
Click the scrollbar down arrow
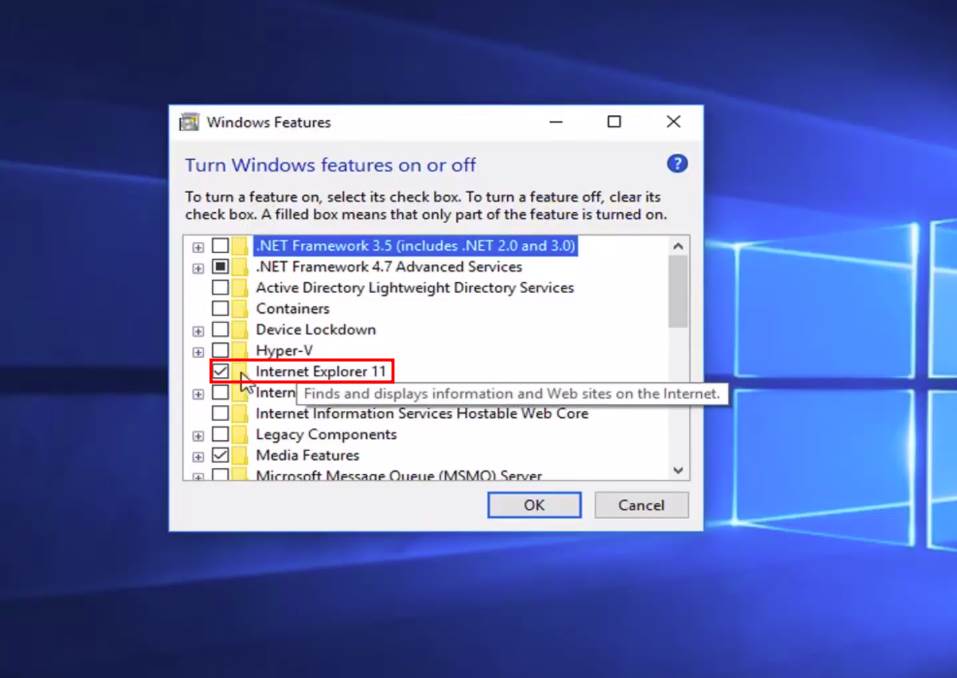pyautogui.click(x=677, y=470)
